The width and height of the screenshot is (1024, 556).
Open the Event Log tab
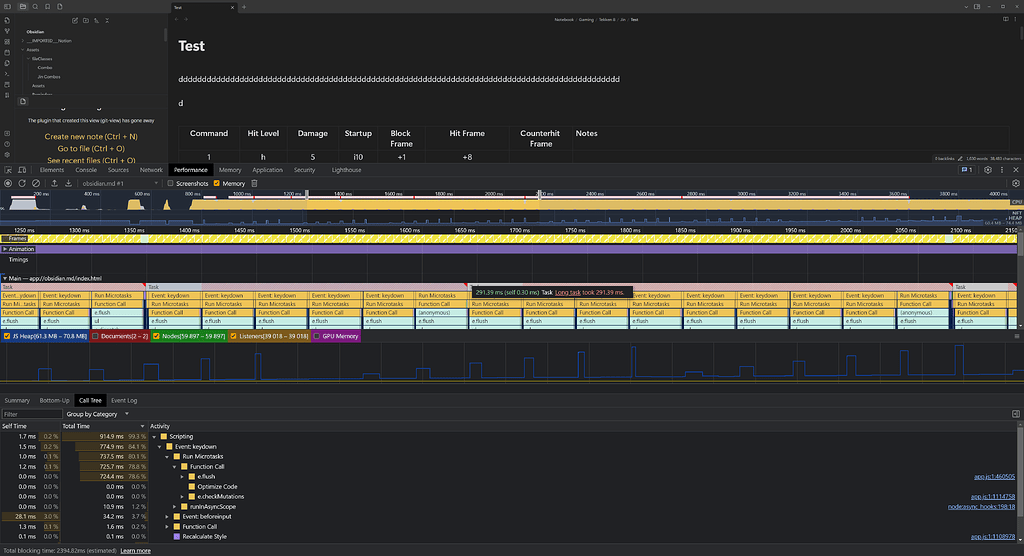tap(123, 401)
